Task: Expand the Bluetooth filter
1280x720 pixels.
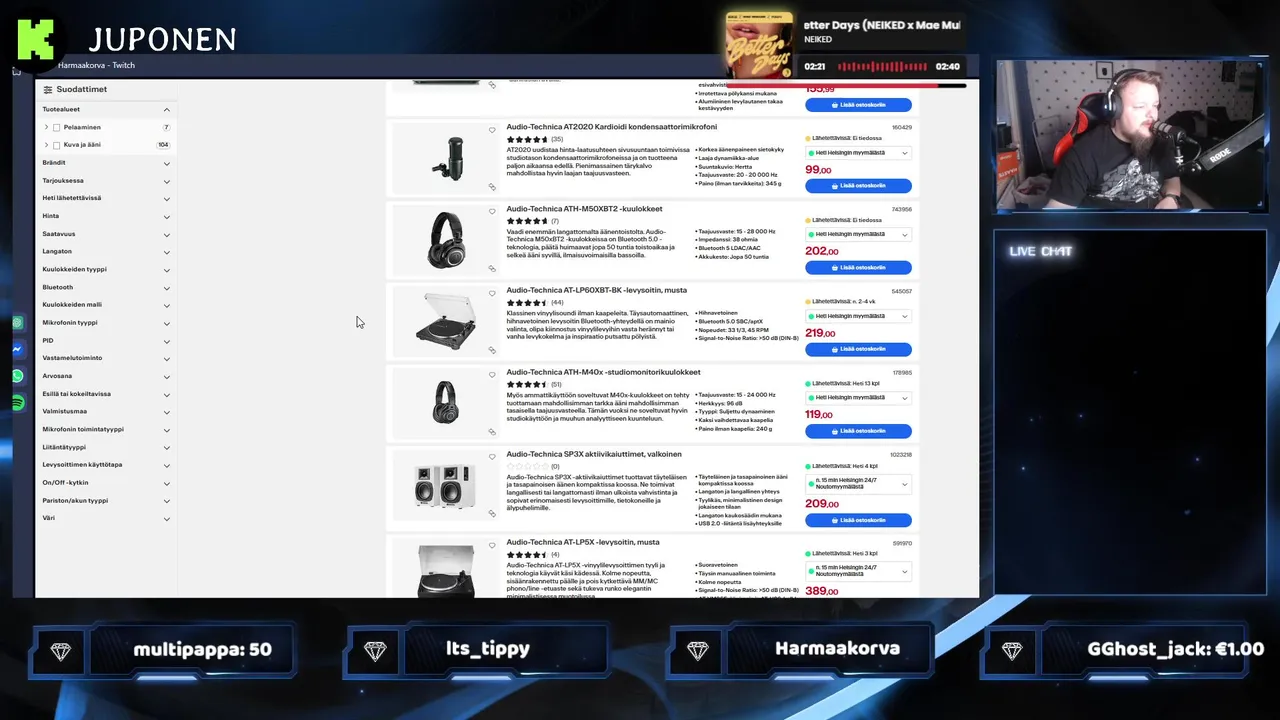Action: 167,288
